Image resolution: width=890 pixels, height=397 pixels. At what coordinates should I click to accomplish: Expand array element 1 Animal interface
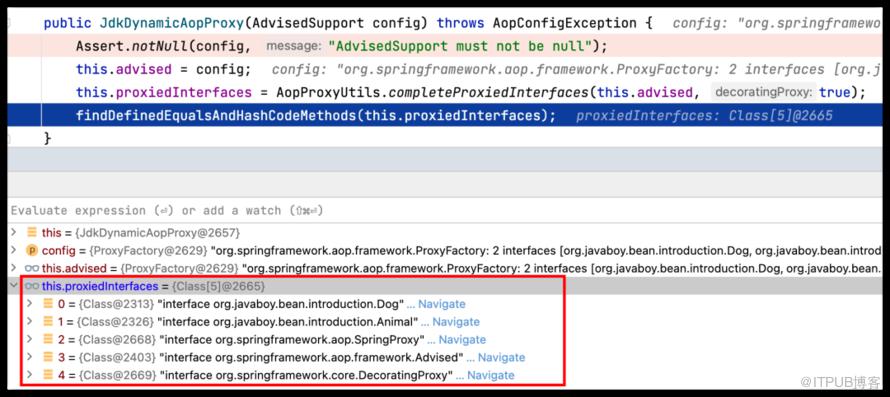coord(30,321)
